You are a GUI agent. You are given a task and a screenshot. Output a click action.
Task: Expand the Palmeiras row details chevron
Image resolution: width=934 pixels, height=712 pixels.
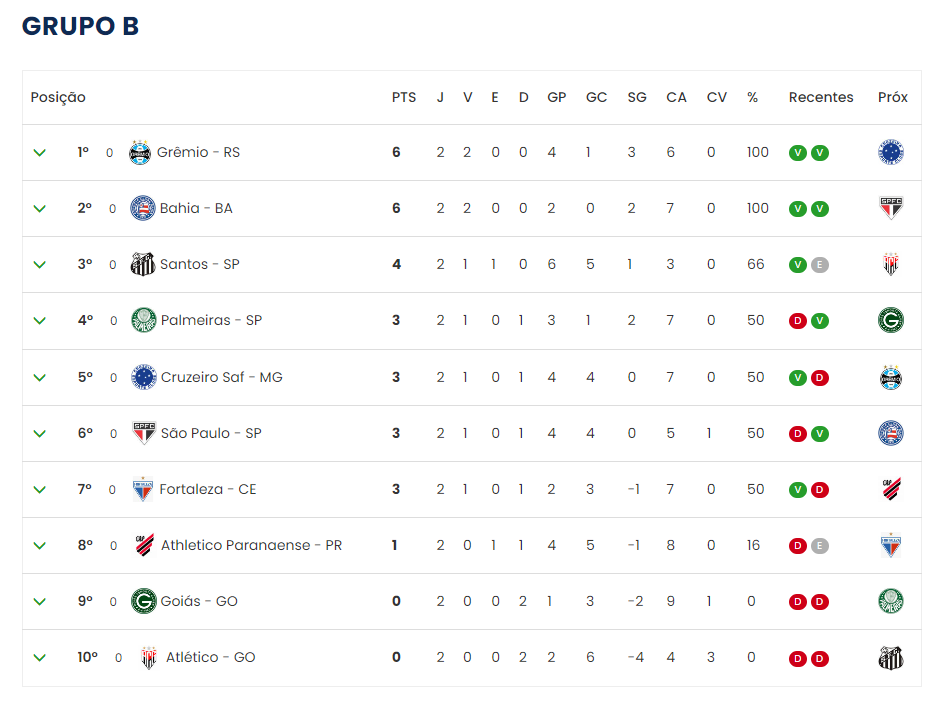40,321
